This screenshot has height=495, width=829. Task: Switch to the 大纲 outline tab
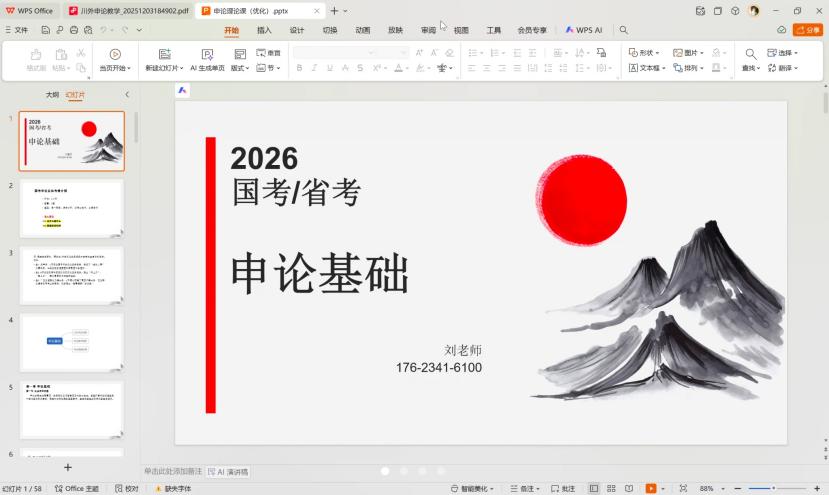click(52, 94)
